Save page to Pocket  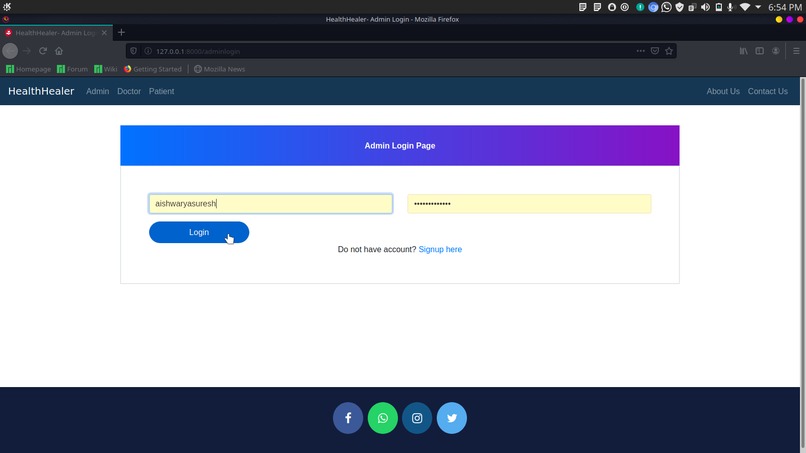pos(655,51)
